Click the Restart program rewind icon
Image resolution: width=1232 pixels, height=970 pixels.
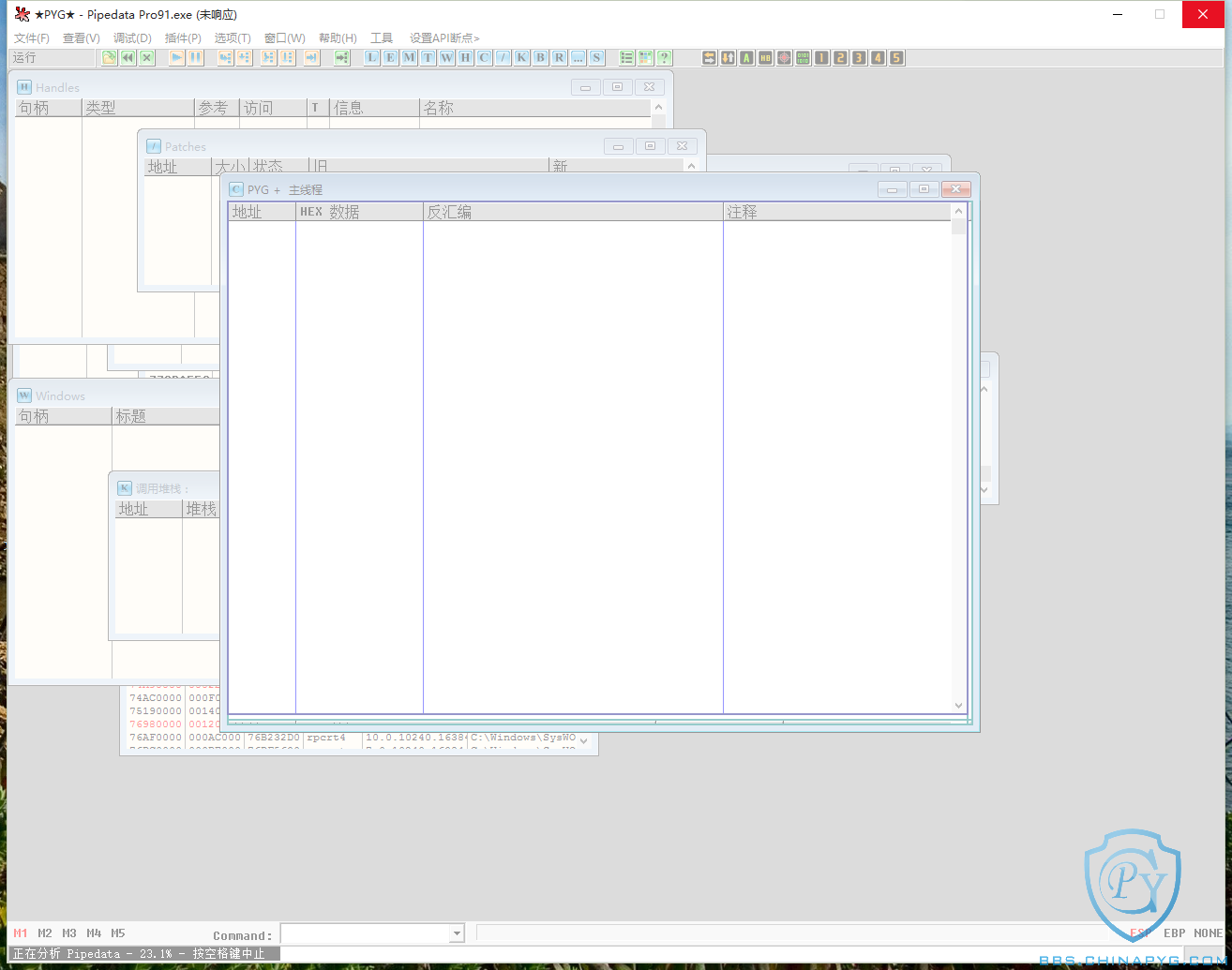128,58
